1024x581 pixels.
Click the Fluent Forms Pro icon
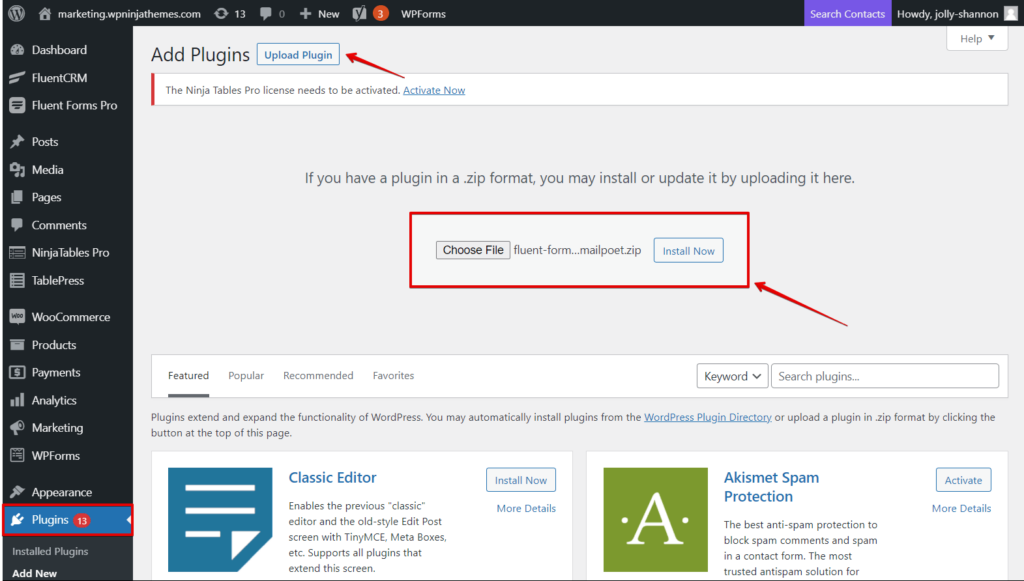(18, 105)
